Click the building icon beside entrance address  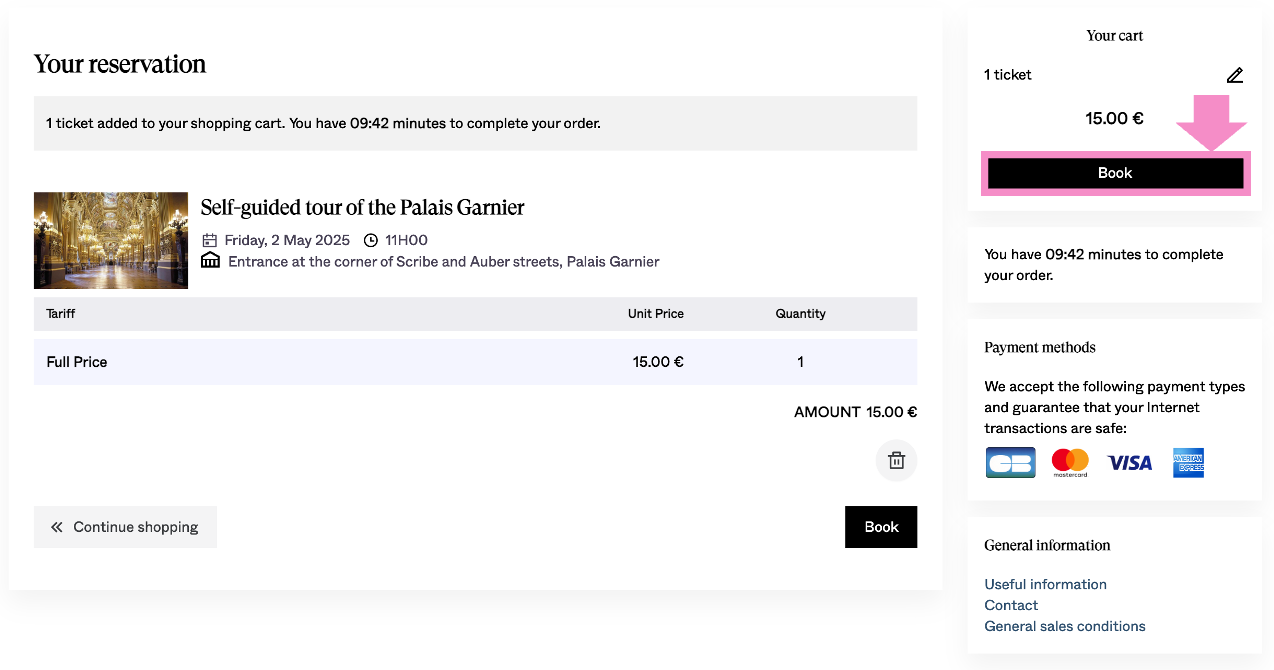tap(210, 261)
